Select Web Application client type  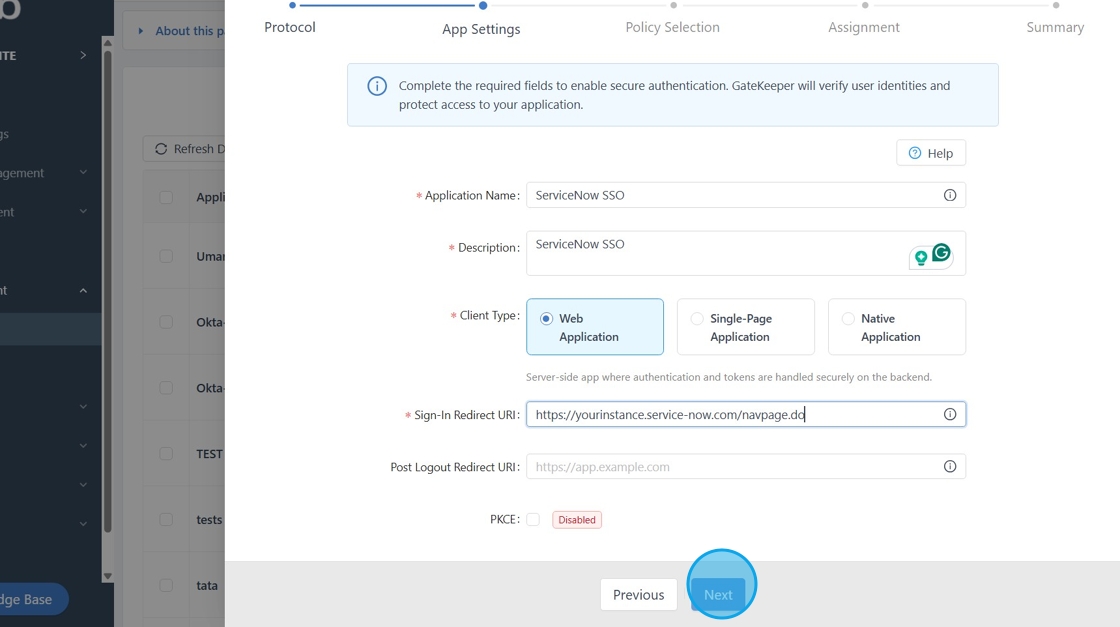[595, 327]
